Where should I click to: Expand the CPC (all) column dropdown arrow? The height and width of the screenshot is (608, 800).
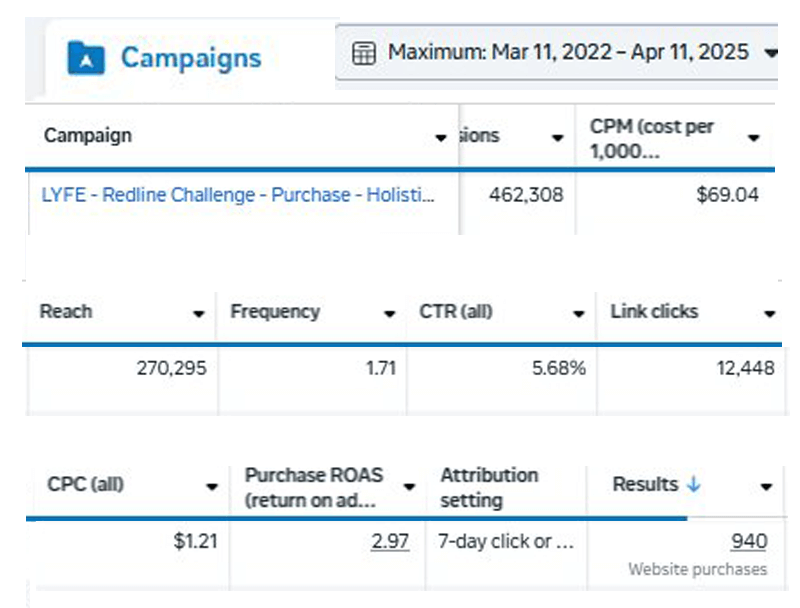coord(211,487)
